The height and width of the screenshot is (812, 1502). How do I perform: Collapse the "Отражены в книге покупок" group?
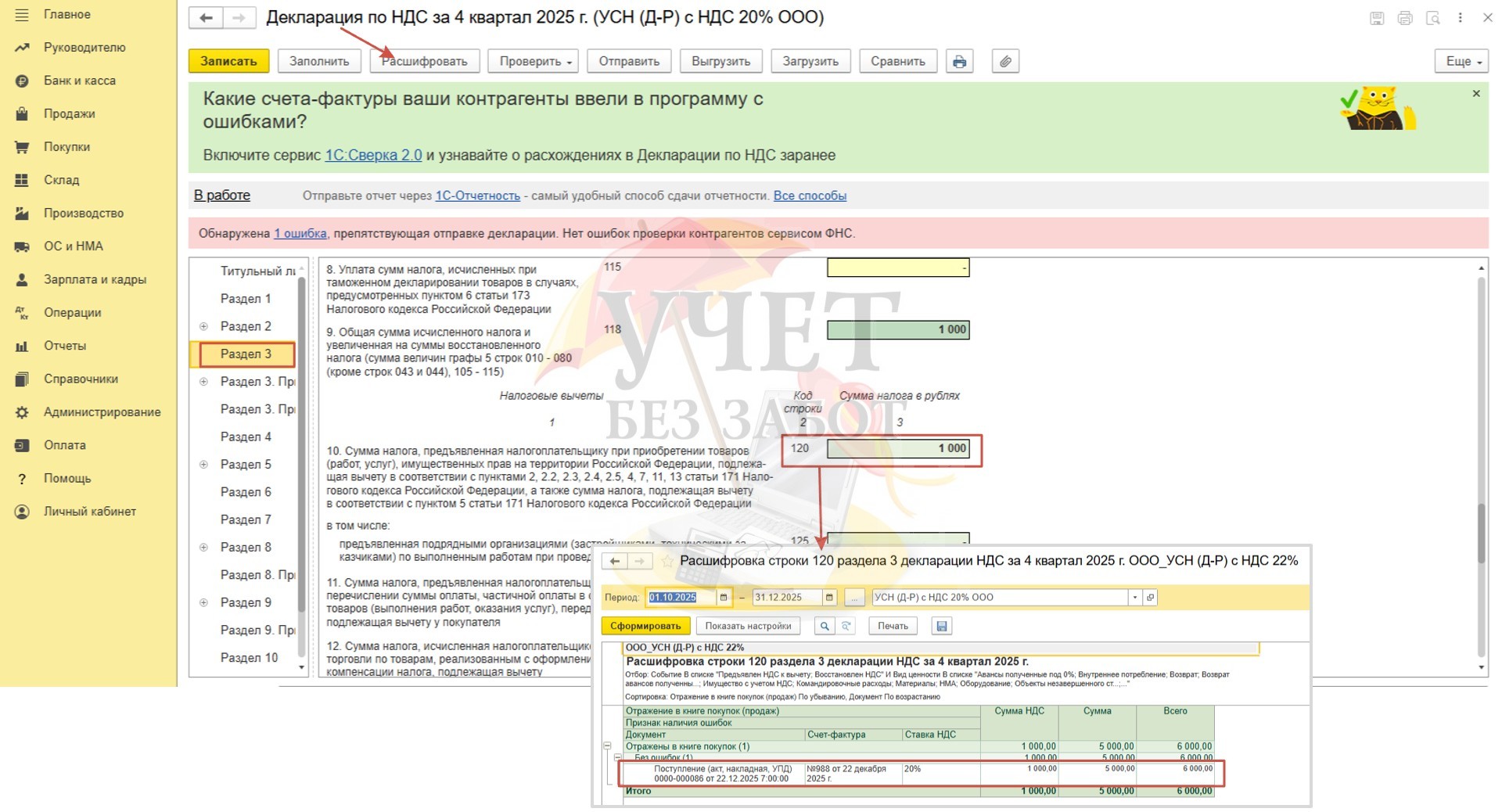[607, 746]
